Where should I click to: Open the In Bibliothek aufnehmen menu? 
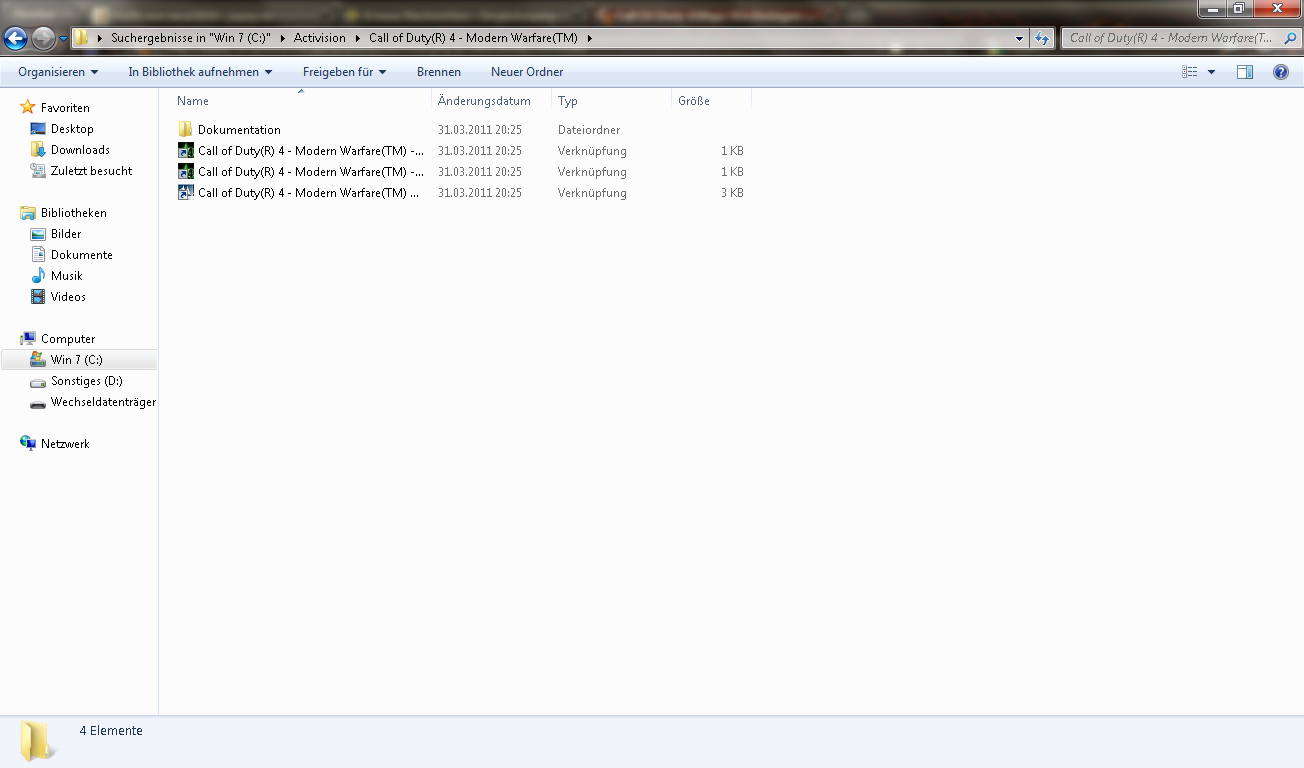[x=200, y=72]
